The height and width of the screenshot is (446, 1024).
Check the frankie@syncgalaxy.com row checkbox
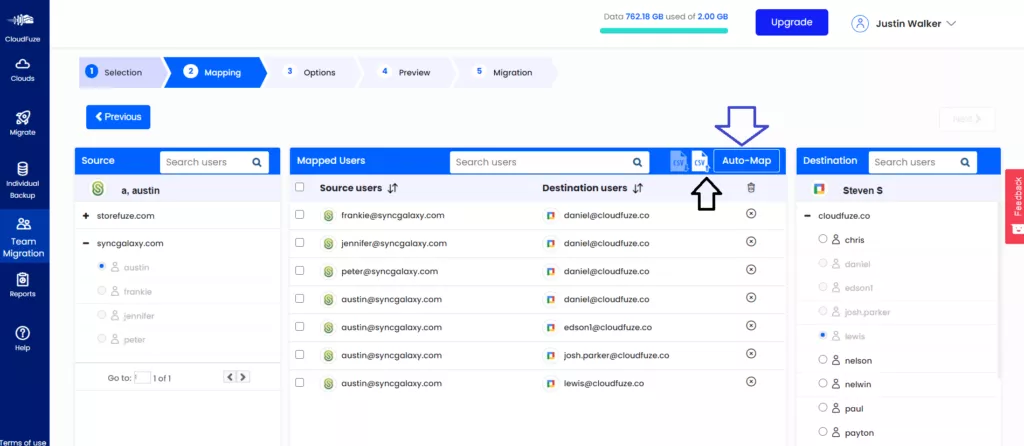click(300, 214)
